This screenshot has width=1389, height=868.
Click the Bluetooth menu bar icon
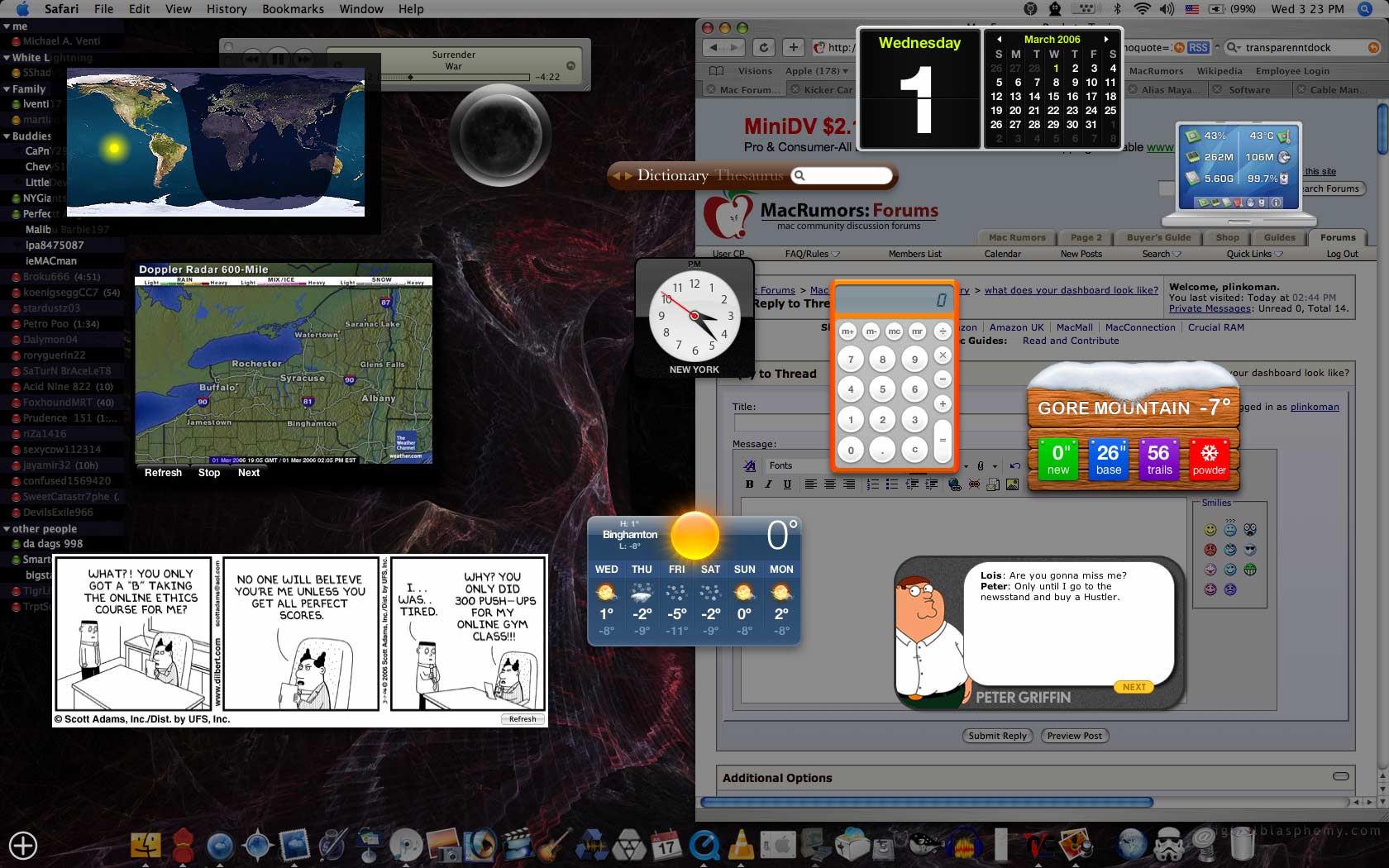[x=1117, y=9]
